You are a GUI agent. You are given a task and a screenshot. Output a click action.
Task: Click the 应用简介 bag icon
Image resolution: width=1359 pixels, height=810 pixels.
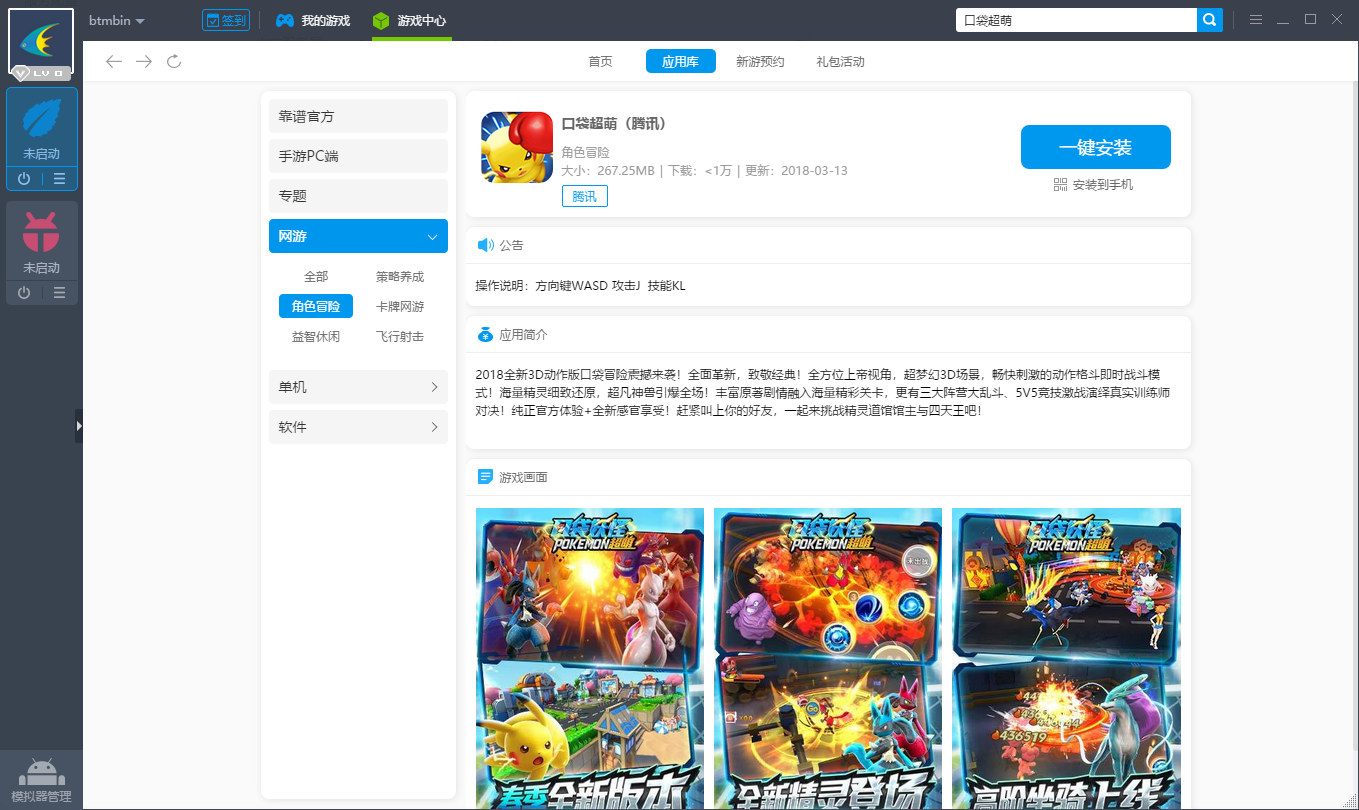pyautogui.click(x=486, y=334)
